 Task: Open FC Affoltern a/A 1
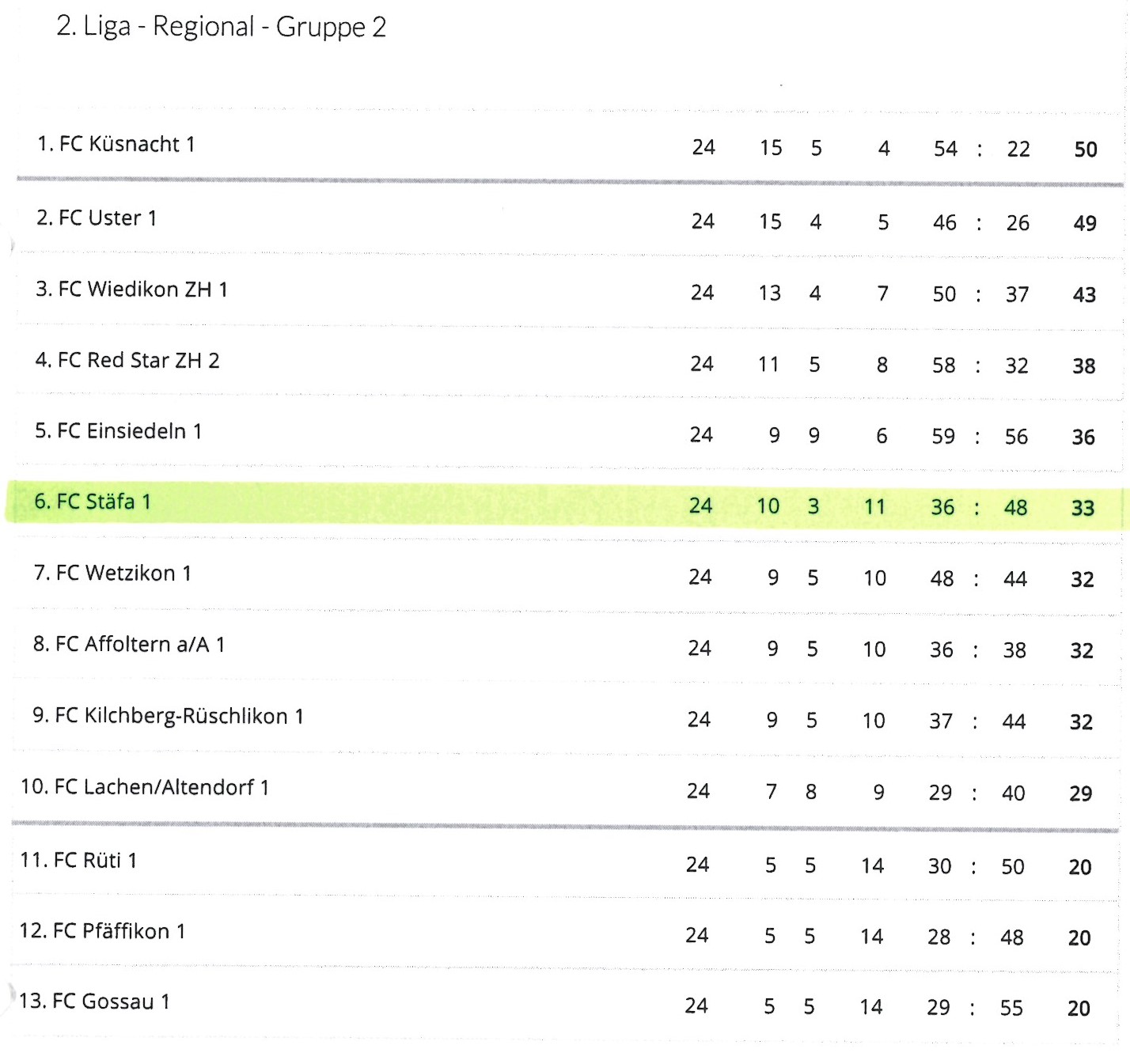140,644
